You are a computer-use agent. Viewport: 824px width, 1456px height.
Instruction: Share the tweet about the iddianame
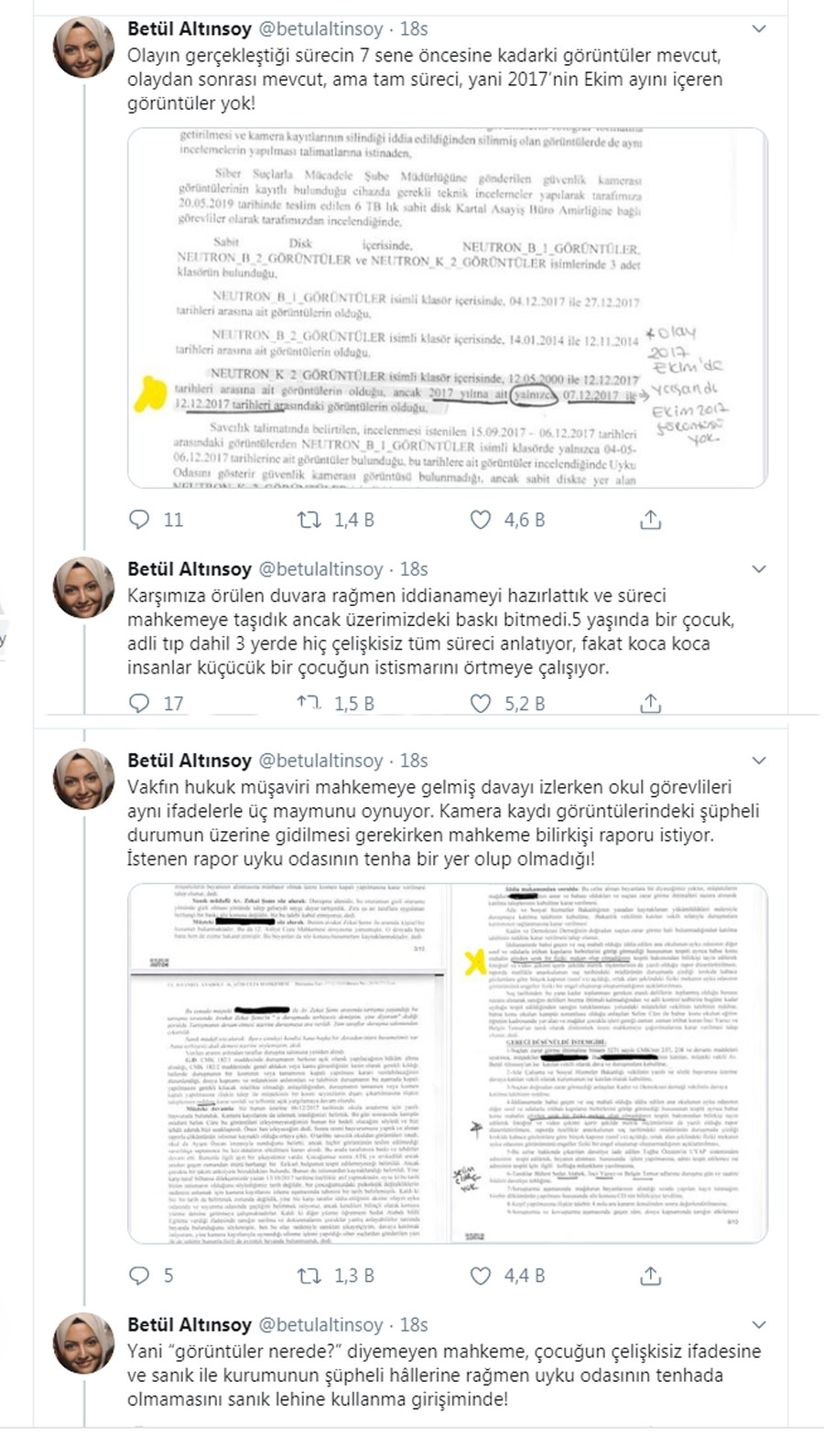(650, 703)
